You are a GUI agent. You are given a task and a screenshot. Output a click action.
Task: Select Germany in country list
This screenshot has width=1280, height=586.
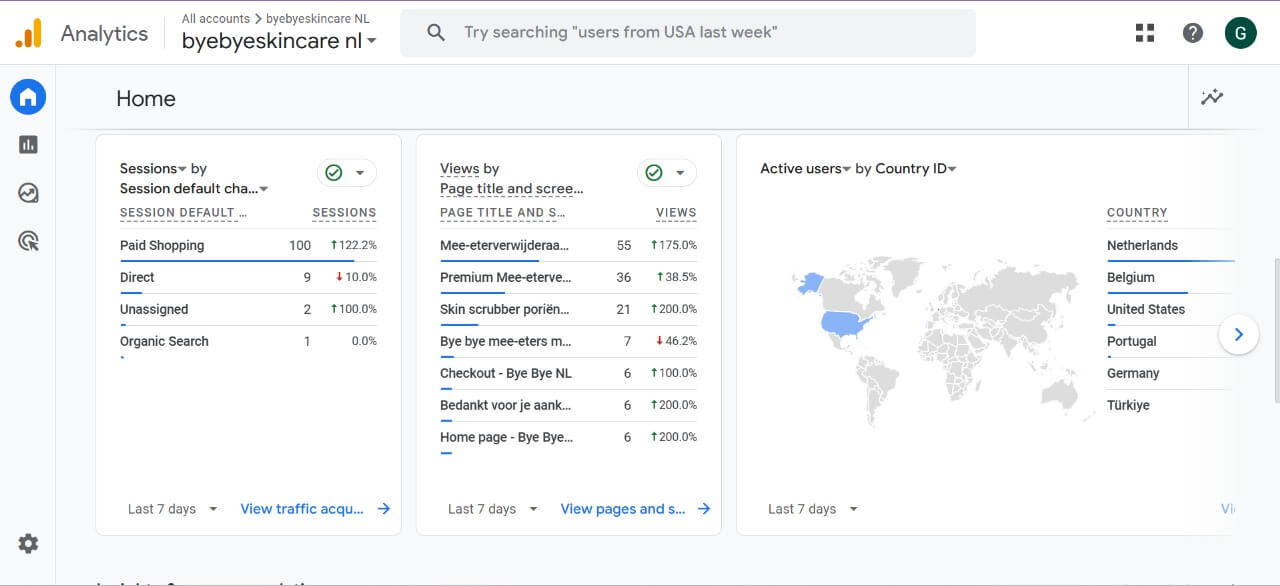[1133, 373]
